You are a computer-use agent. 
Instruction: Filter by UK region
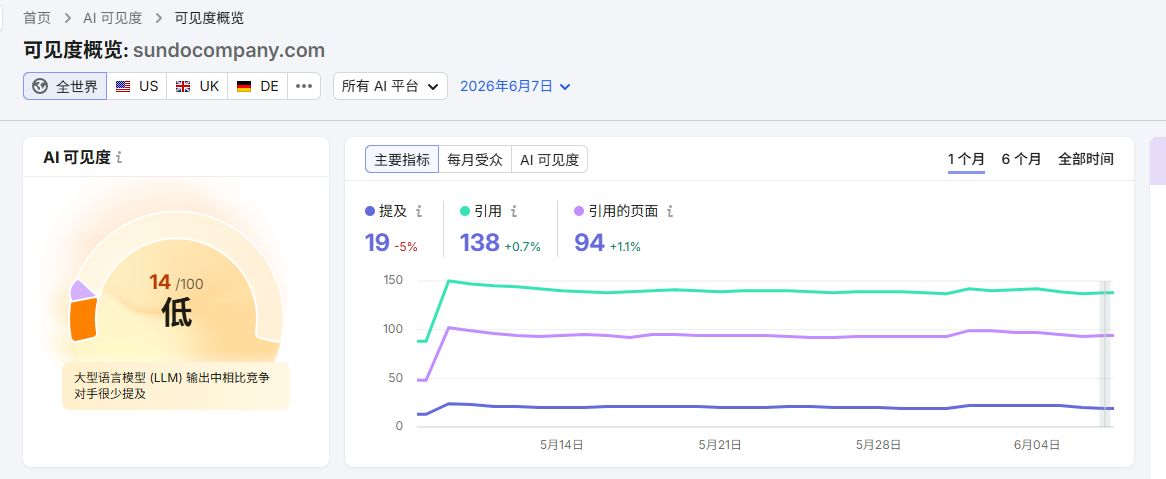click(x=197, y=86)
